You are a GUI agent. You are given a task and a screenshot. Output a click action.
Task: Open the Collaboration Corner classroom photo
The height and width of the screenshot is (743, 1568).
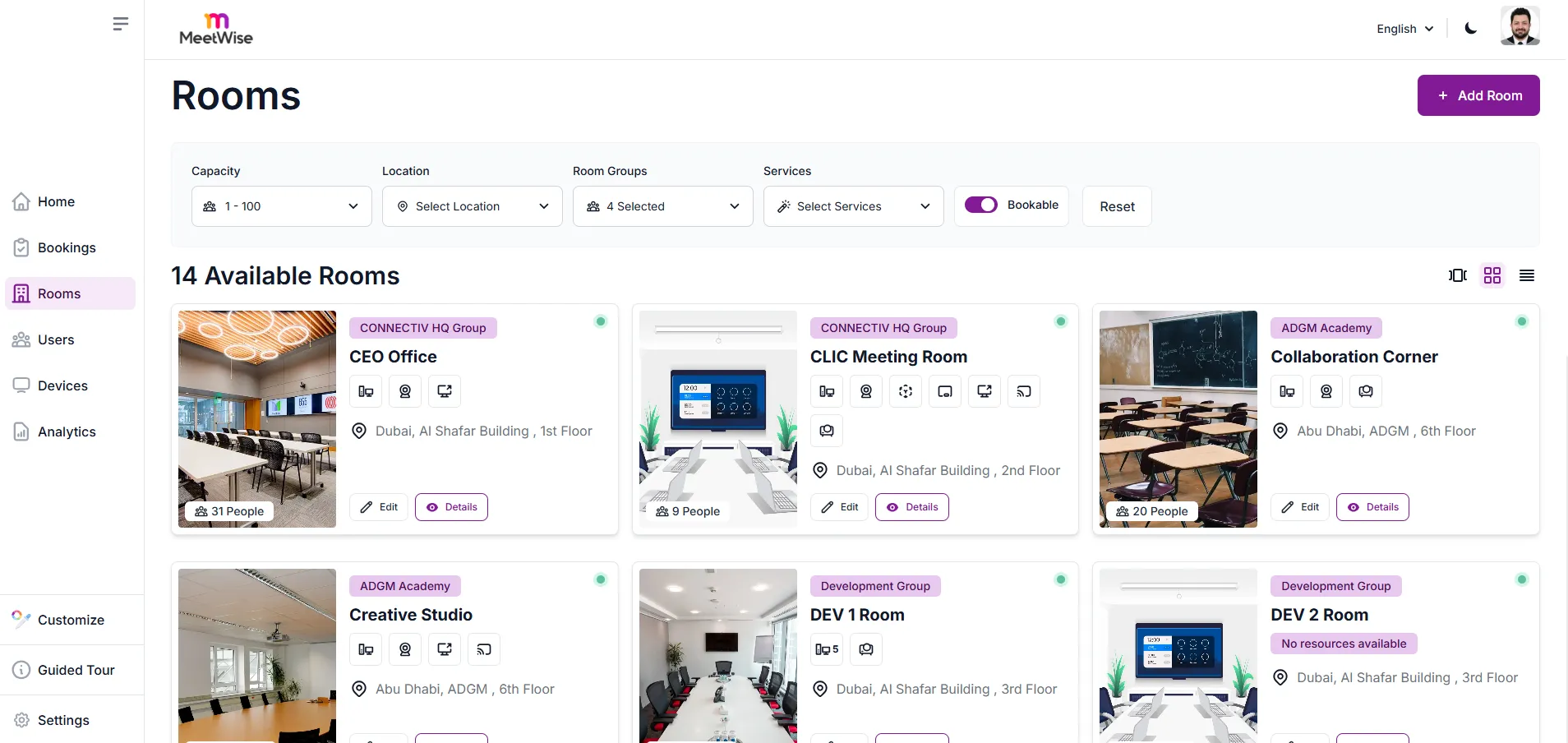tap(1178, 419)
